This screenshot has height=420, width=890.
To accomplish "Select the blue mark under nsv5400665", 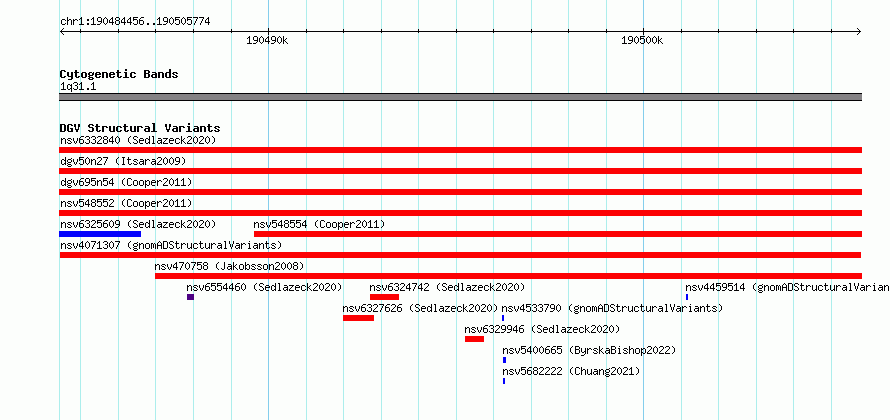I will pyautogui.click(x=504, y=360).
